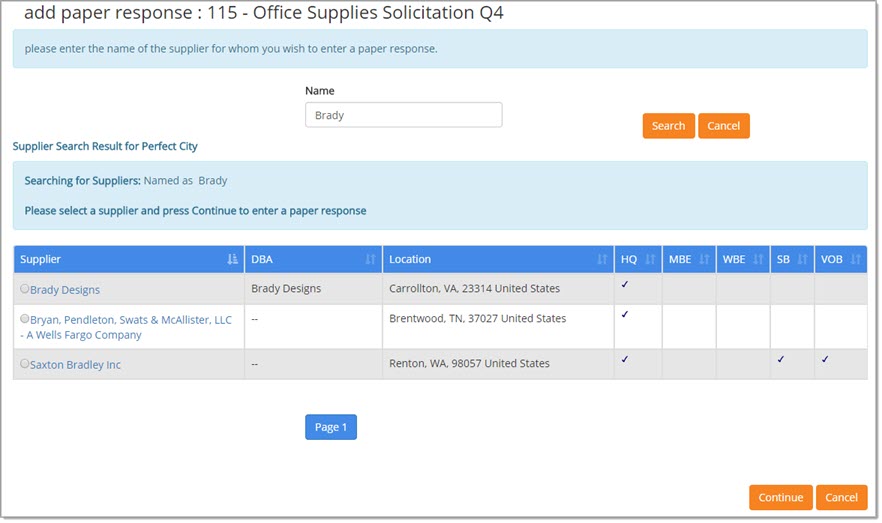Image resolution: width=882 pixels, height=523 pixels.
Task: Click the supplier Name input field
Action: [403, 115]
